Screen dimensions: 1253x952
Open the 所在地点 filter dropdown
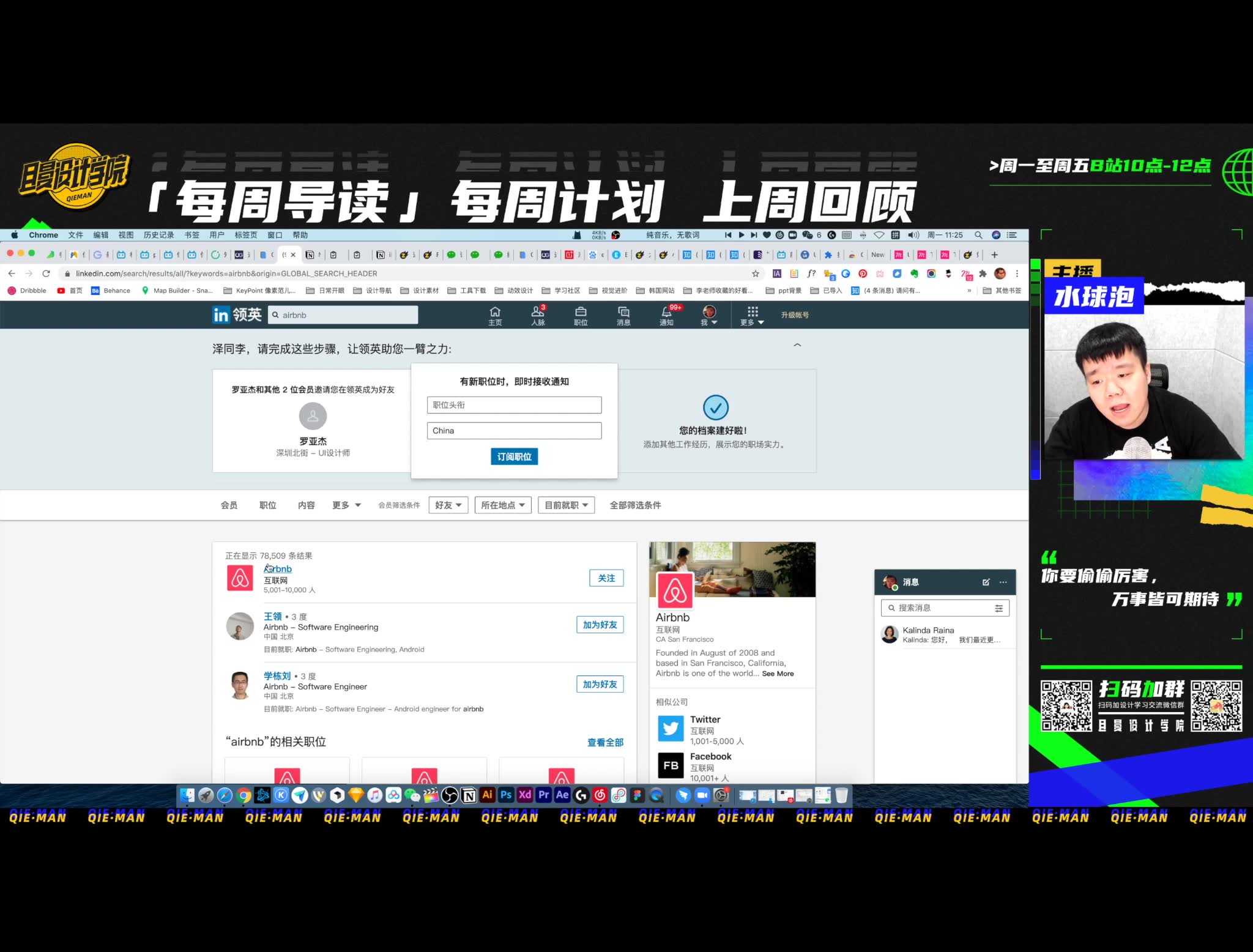point(503,505)
